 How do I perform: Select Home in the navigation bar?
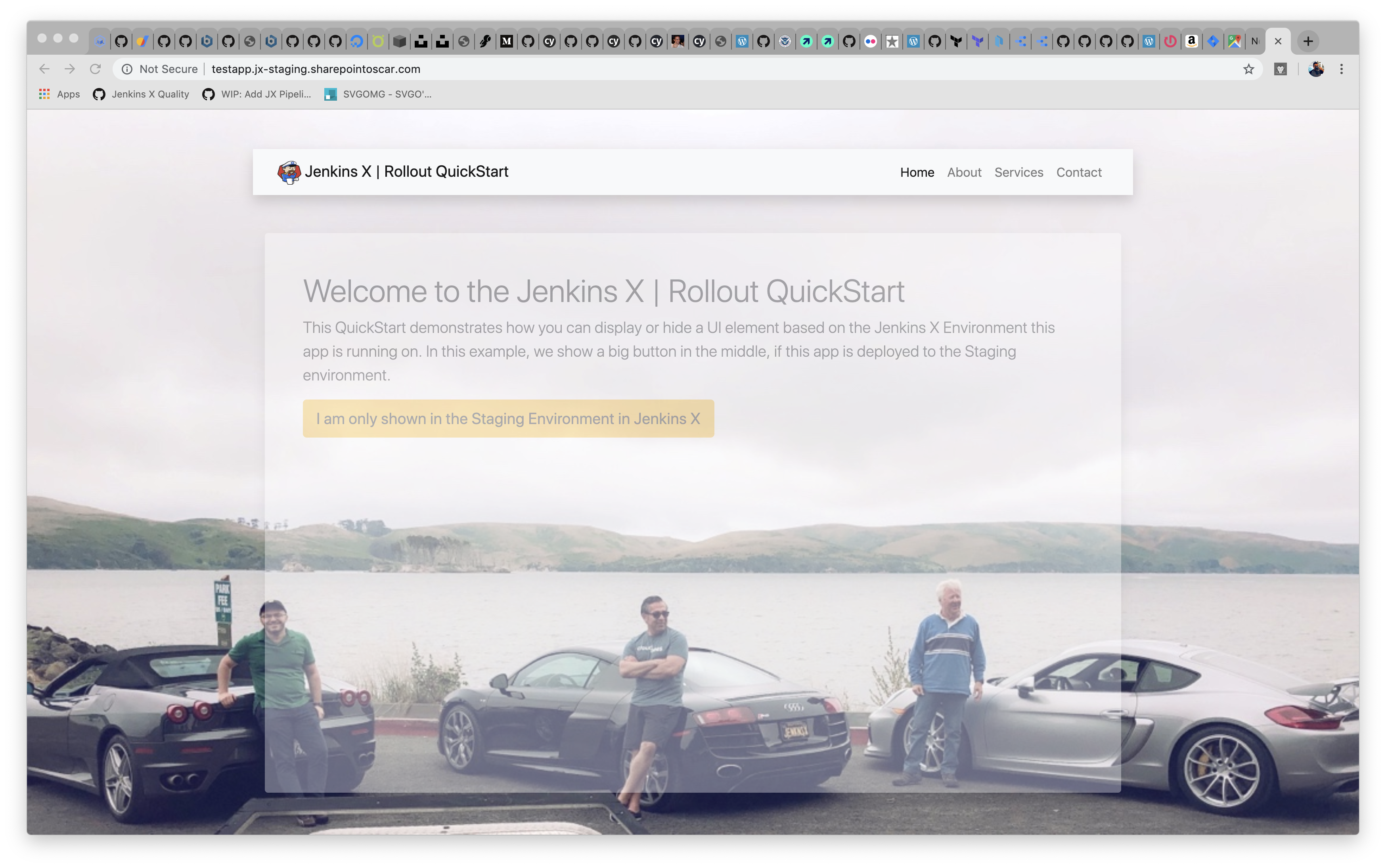(917, 172)
